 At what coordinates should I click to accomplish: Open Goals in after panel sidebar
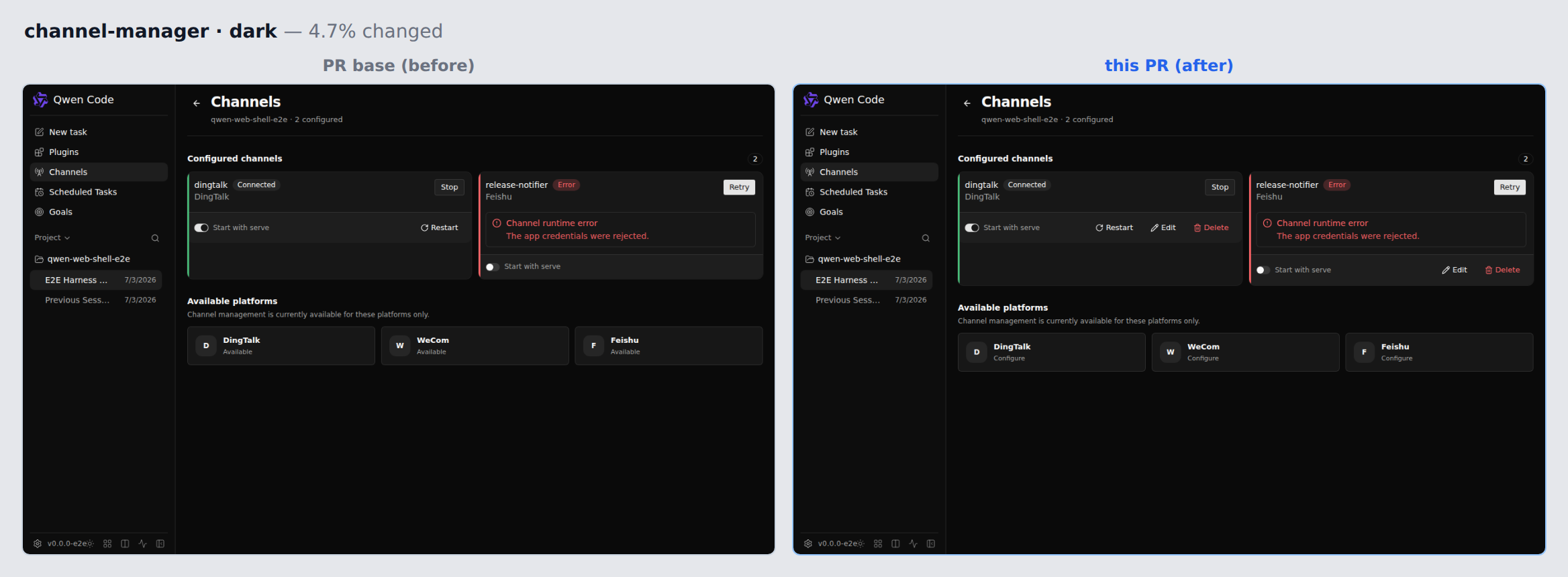pyautogui.click(x=869, y=212)
